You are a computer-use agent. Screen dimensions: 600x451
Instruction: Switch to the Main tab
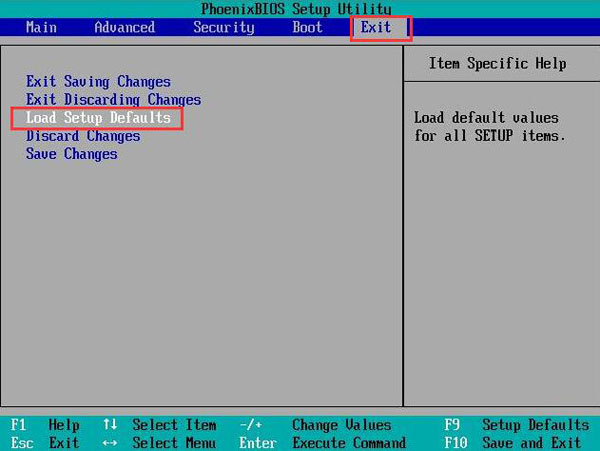[41, 27]
